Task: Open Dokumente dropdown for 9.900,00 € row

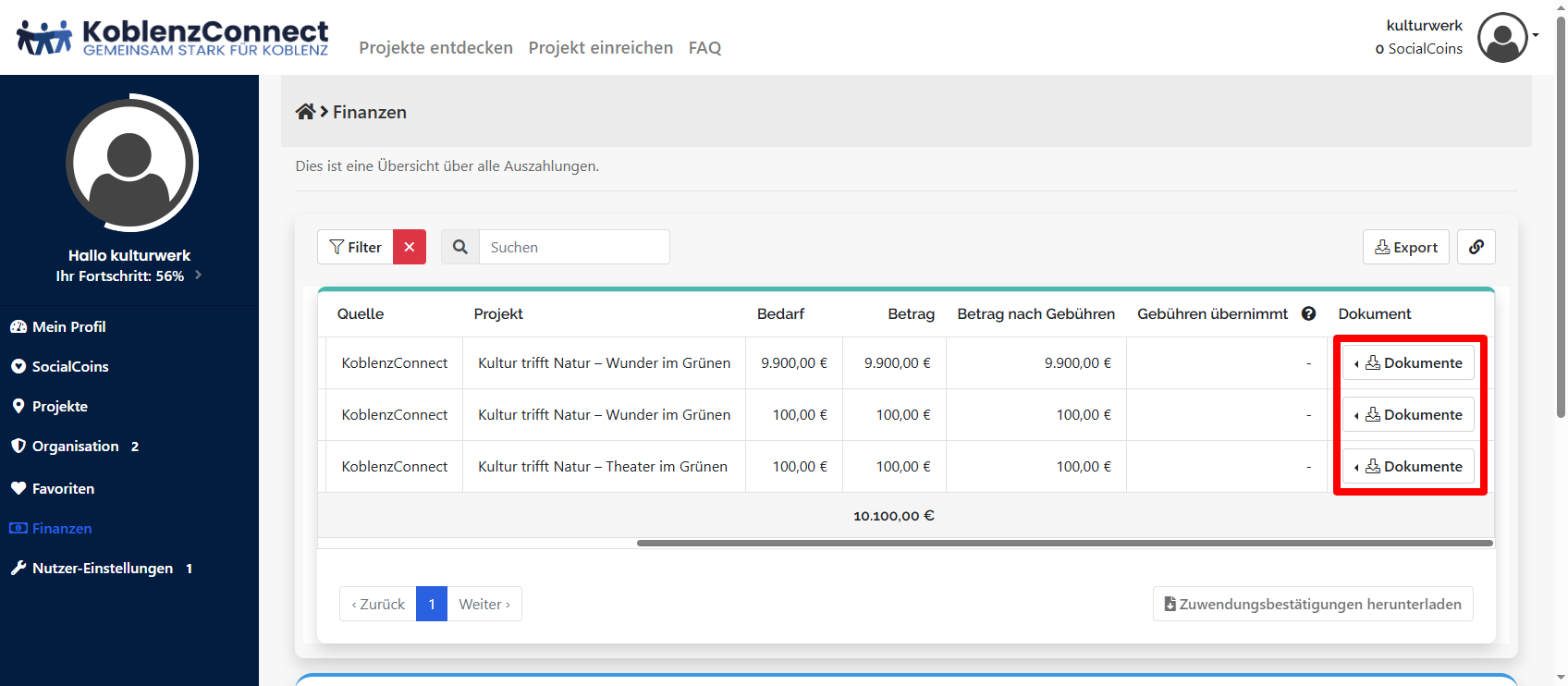Action: point(1408,362)
